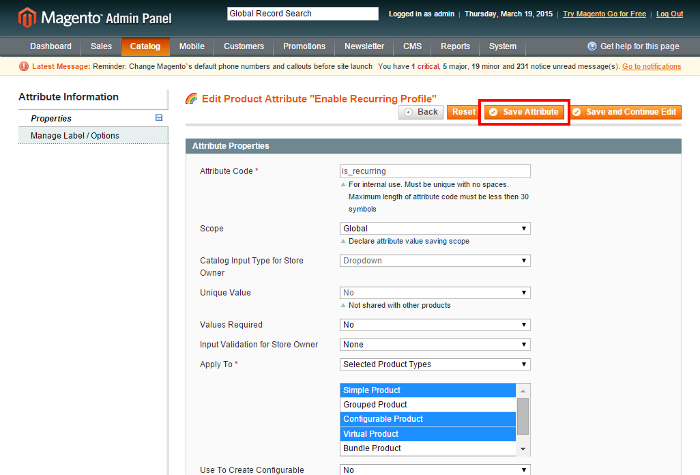The image size is (700, 475).
Task: Open the Newsletter menu
Action: (x=364, y=46)
